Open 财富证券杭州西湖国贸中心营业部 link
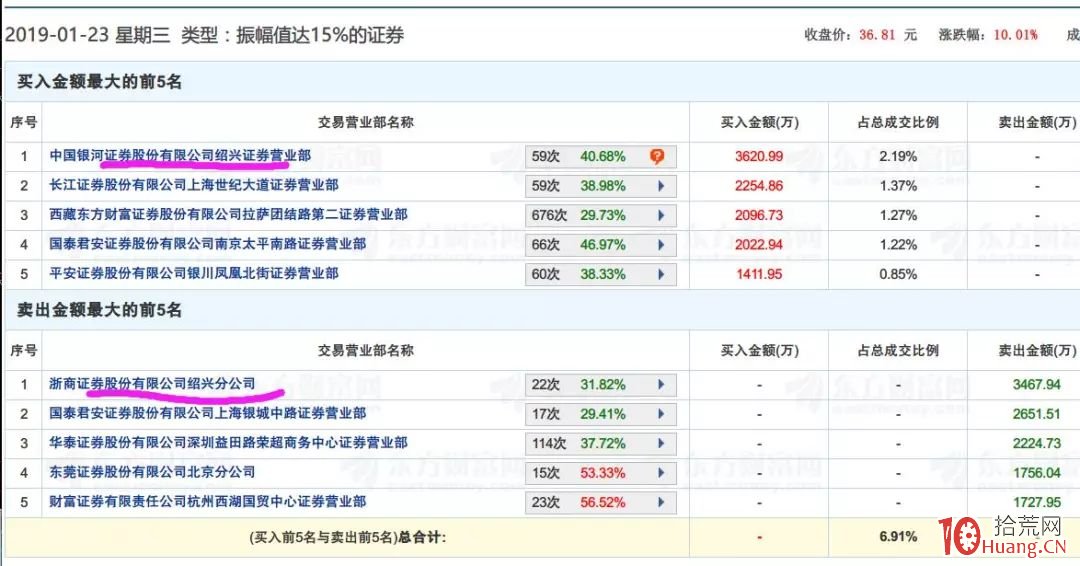Viewport: 1080px width, 566px height. click(207, 501)
